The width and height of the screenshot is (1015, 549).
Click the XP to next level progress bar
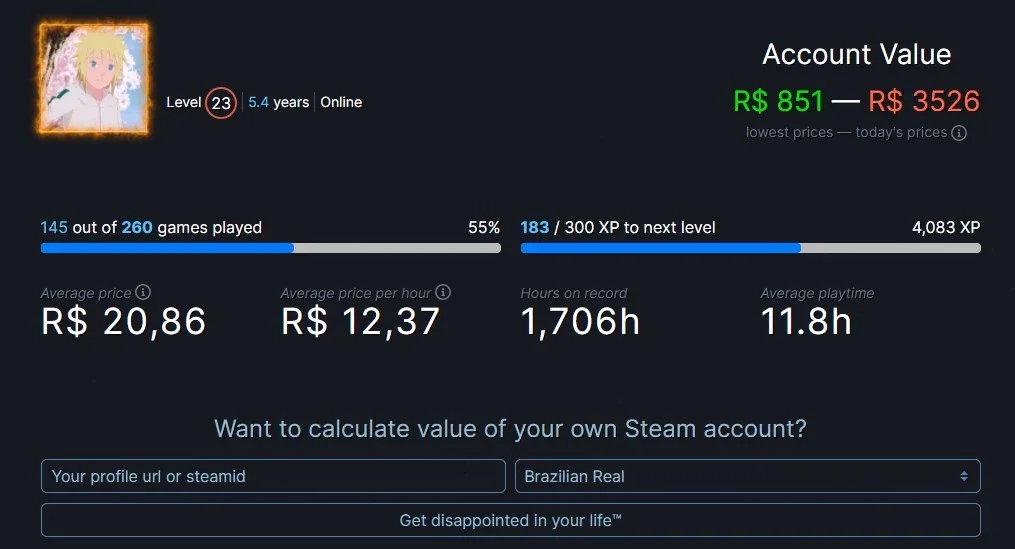[751, 248]
